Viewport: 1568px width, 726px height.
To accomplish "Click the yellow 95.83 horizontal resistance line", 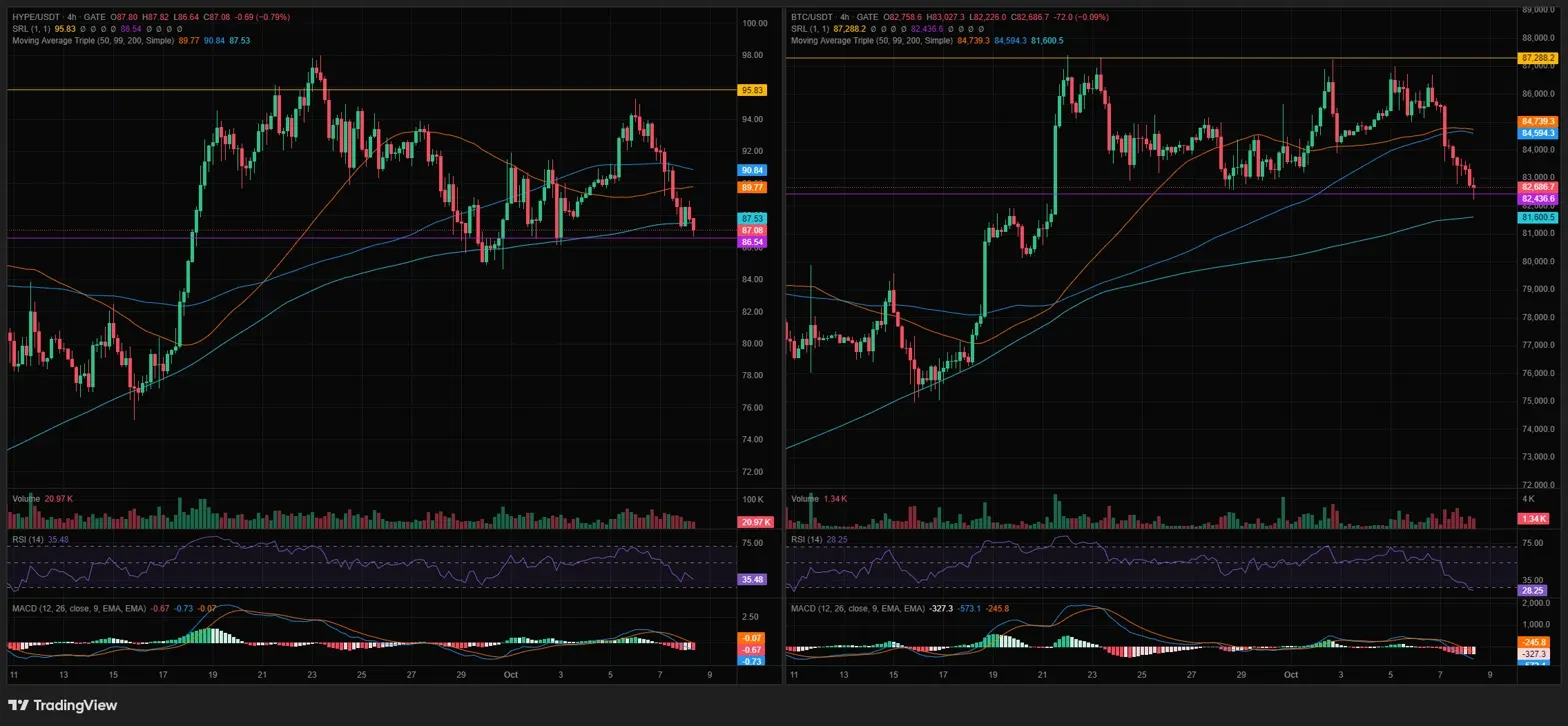I will coord(370,90).
